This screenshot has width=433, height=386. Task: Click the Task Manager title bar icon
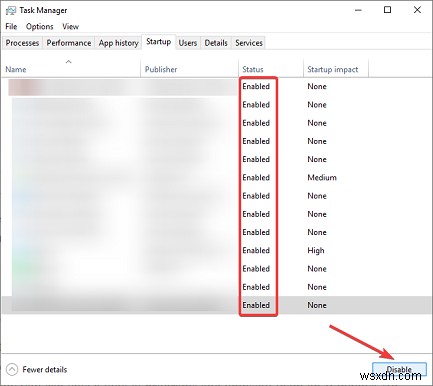(11, 10)
